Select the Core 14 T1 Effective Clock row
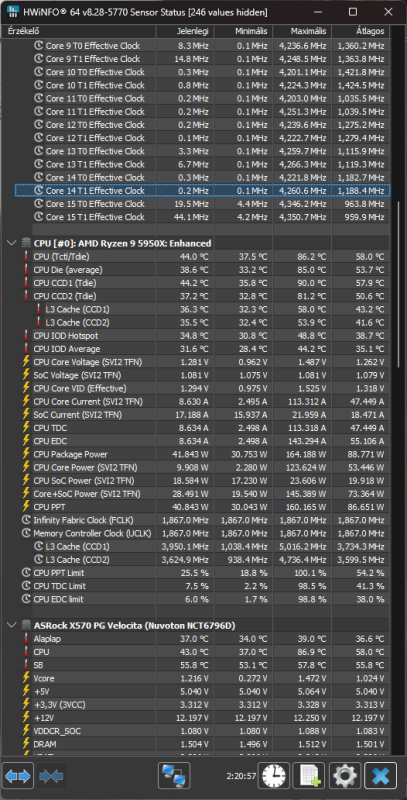This screenshot has width=407, height=800. 202,191
